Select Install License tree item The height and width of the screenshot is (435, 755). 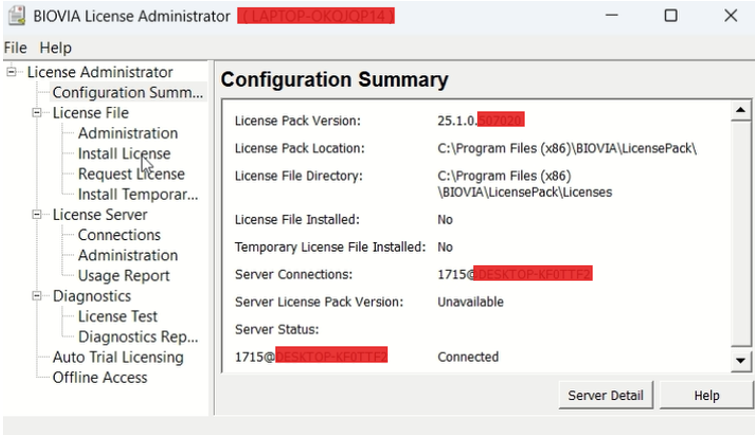click(124, 154)
